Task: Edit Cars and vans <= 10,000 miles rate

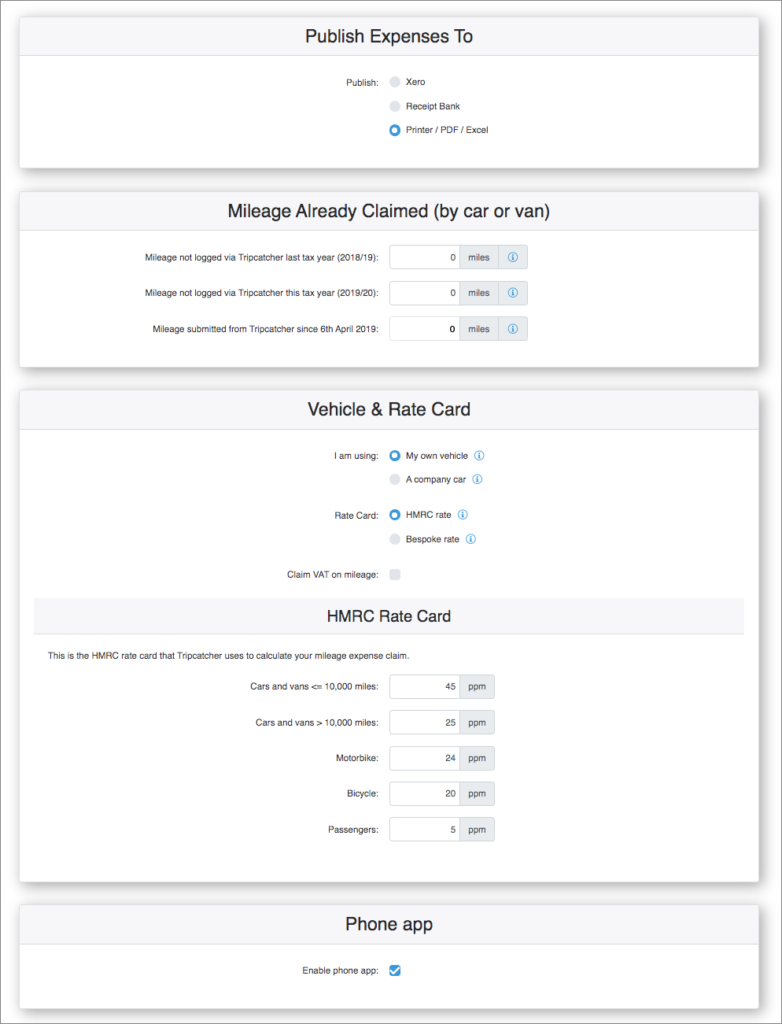Action: pos(425,687)
